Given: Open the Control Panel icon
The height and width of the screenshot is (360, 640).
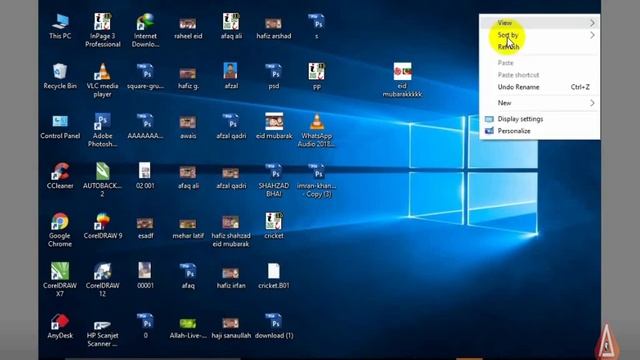Looking at the screenshot, I should pos(60,127).
